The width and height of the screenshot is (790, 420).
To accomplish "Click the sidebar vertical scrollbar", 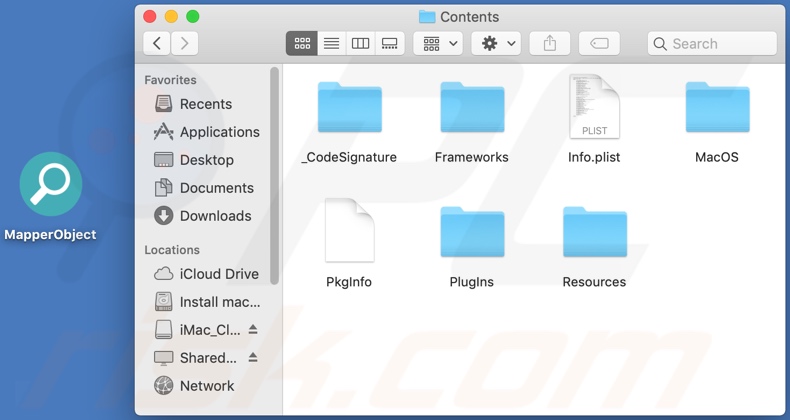I will 274,176.
